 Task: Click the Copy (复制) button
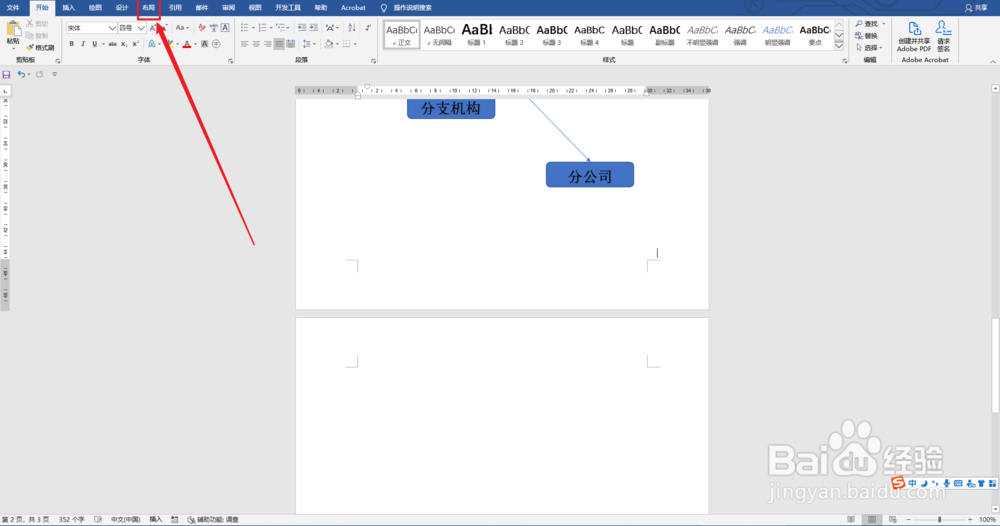(x=37, y=36)
